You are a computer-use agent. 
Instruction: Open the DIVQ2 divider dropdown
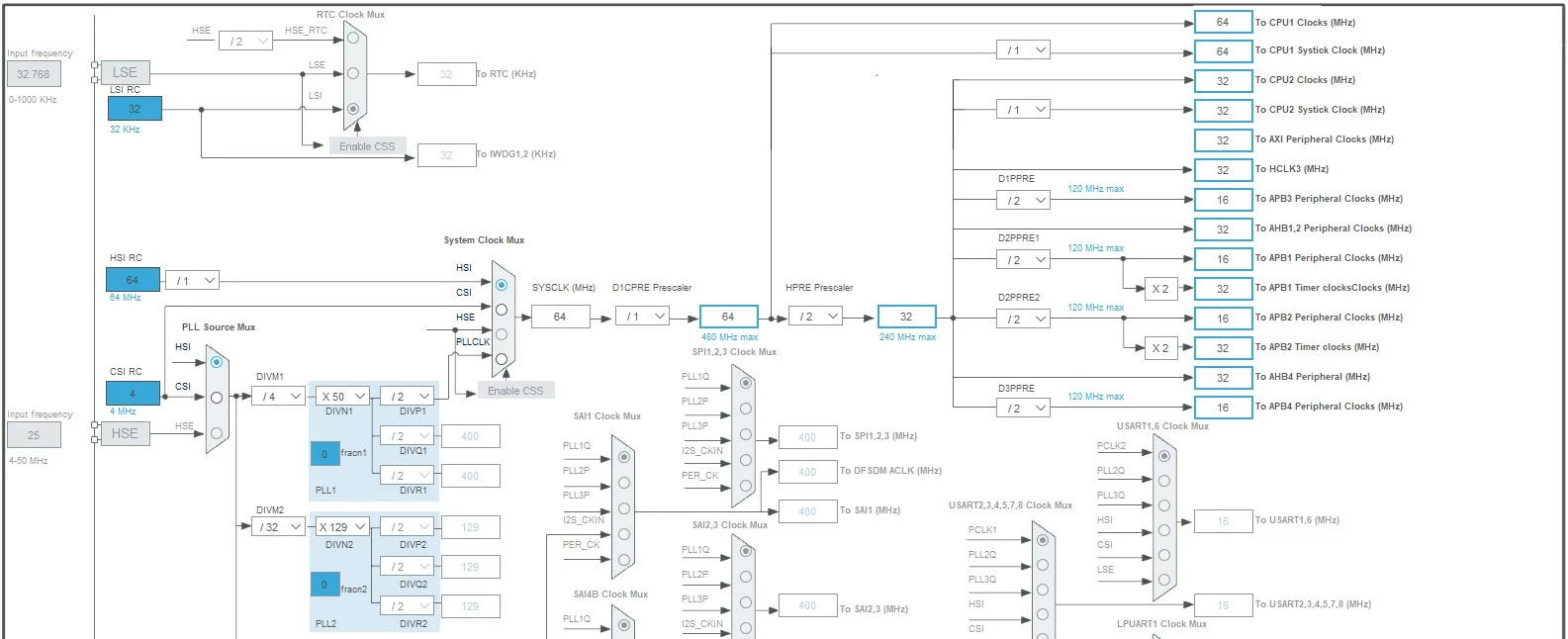pyautogui.click(x=408, y=567)
